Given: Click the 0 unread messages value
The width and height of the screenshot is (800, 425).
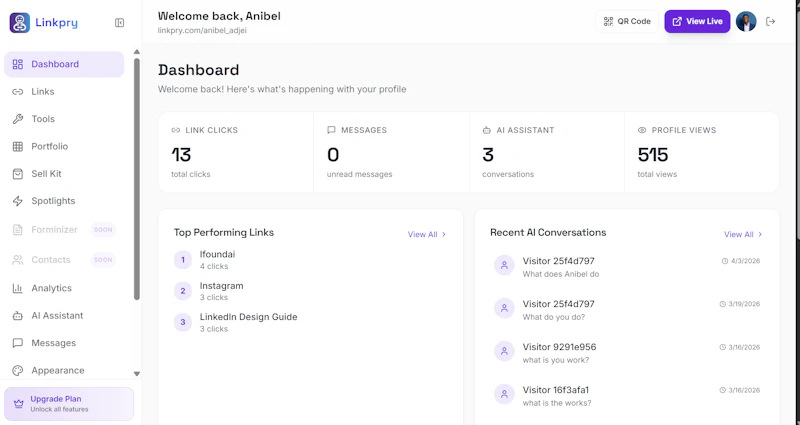Looking at the screenshot, I should (333, 155).
